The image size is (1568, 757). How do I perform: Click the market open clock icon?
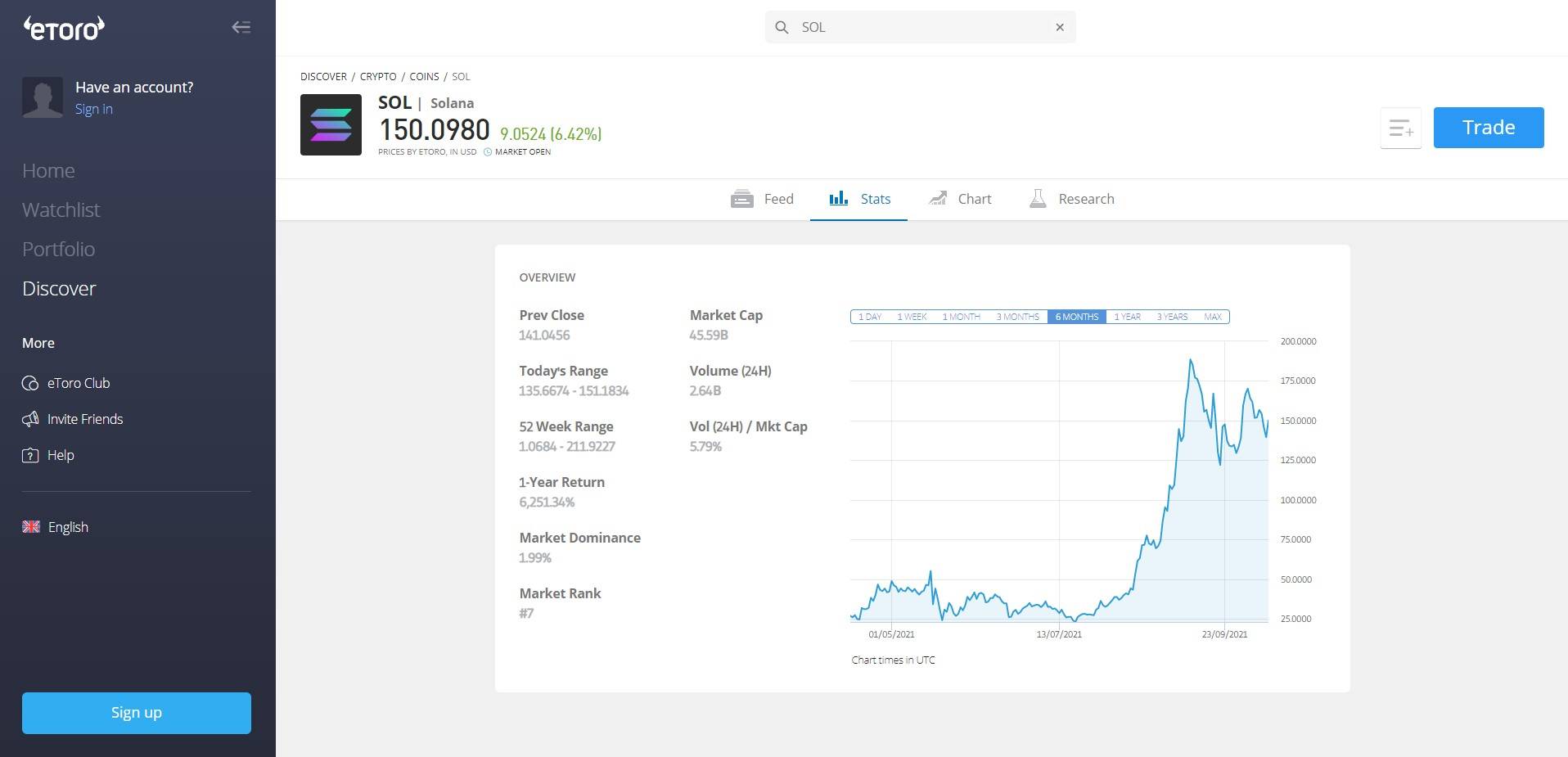click(488, 152)
